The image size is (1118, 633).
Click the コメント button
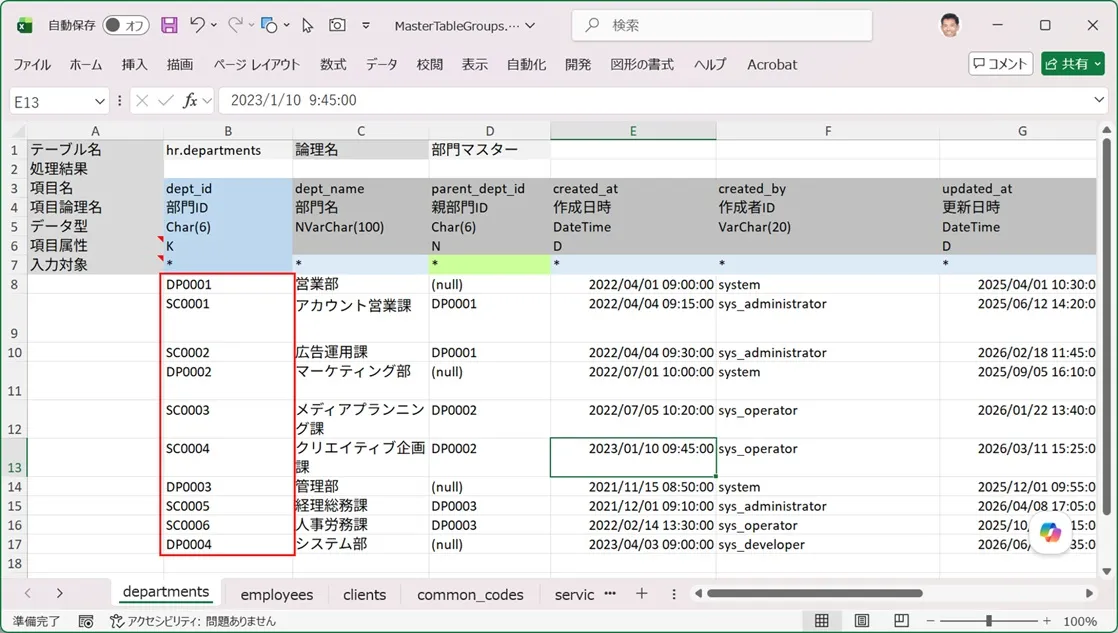pos(1001,64)
